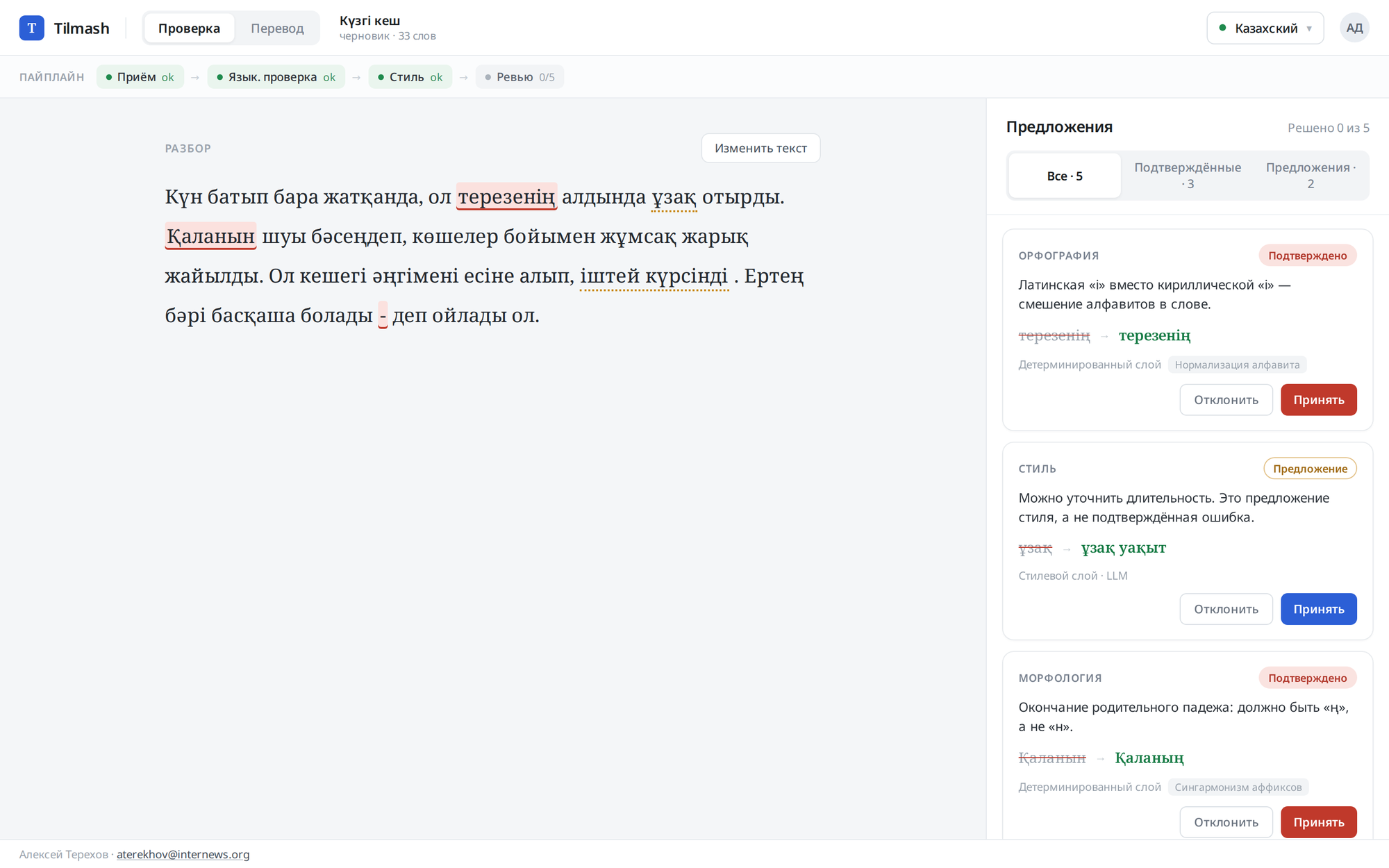Viewport: 1389px width, 868px height.
Task: Select the Язык. проверка pipeline step
Action: pos(276,77)
